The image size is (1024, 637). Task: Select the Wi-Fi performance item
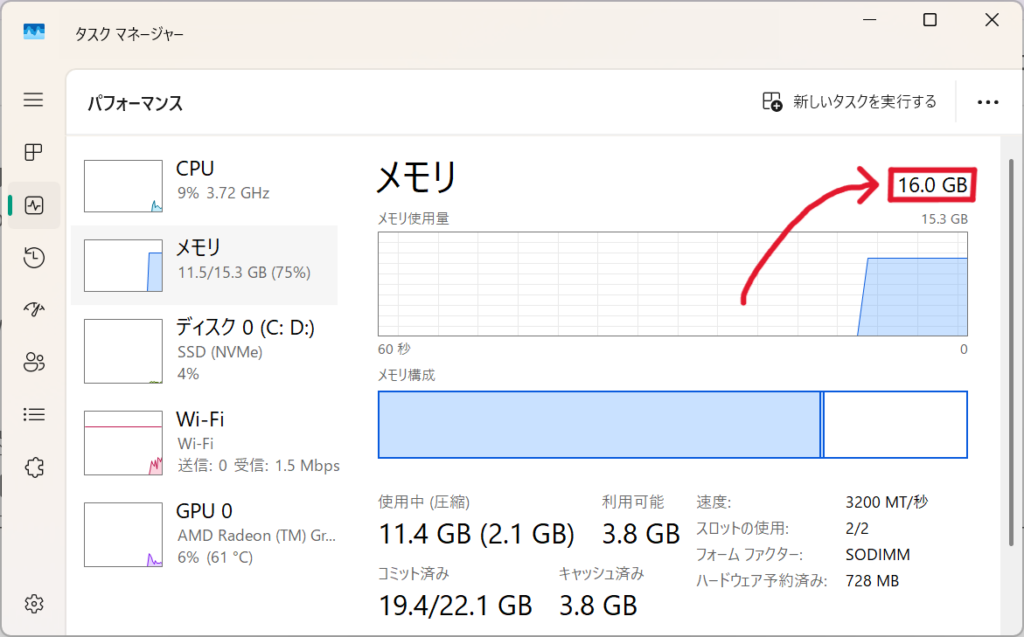point(205,442)
